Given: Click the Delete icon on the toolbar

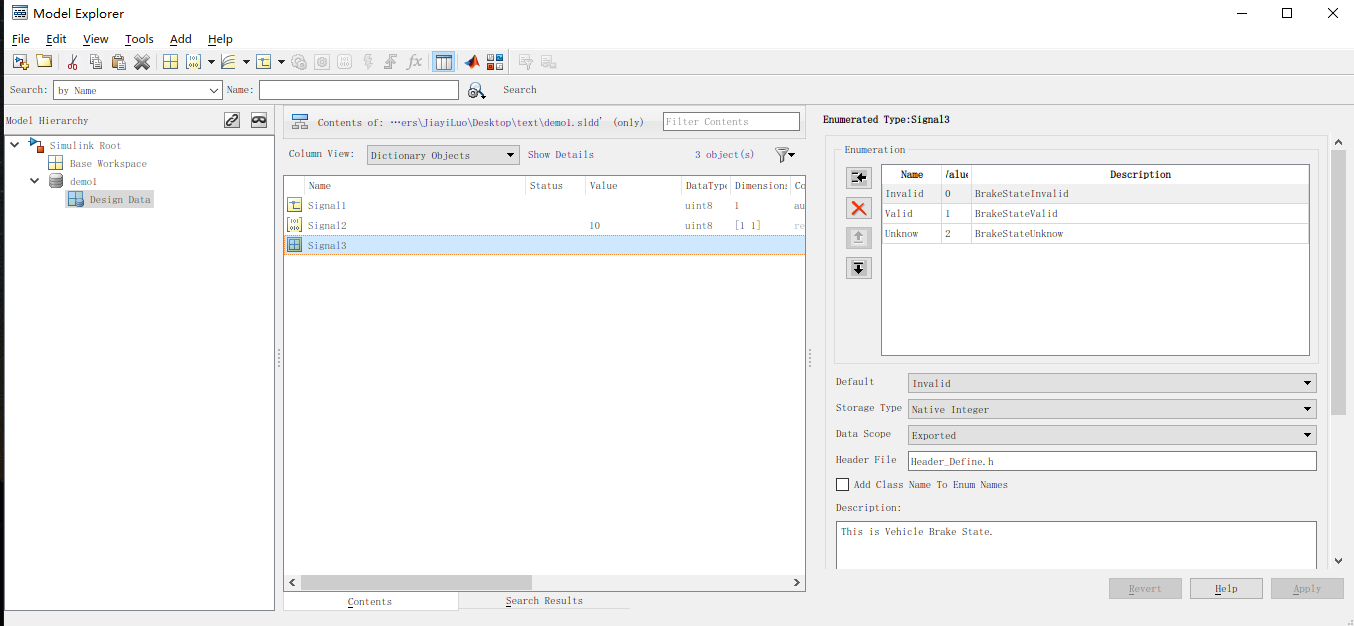Looking at the screenshot, I should [141, 61].
